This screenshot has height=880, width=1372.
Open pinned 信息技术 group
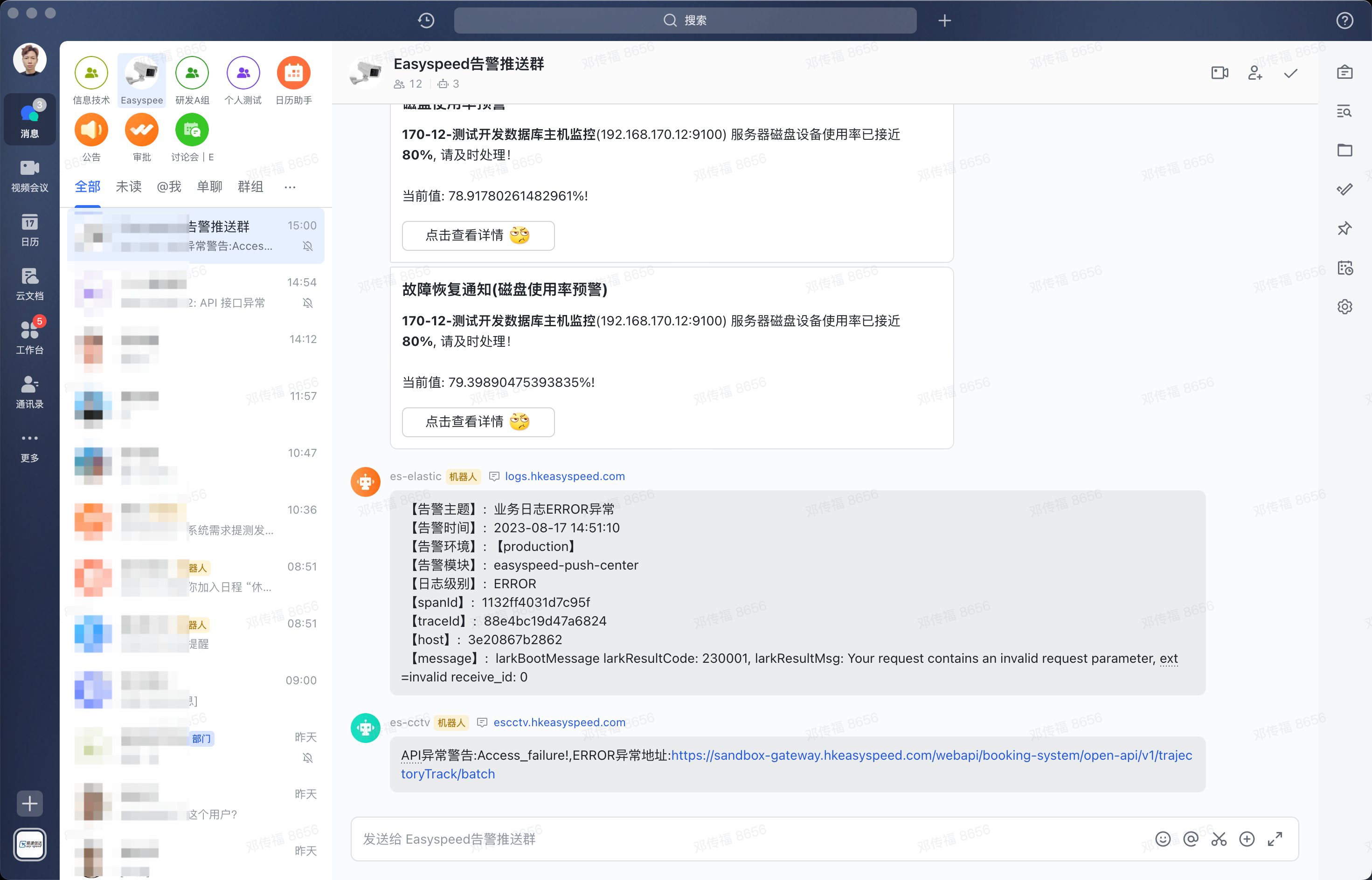(91, 81)
